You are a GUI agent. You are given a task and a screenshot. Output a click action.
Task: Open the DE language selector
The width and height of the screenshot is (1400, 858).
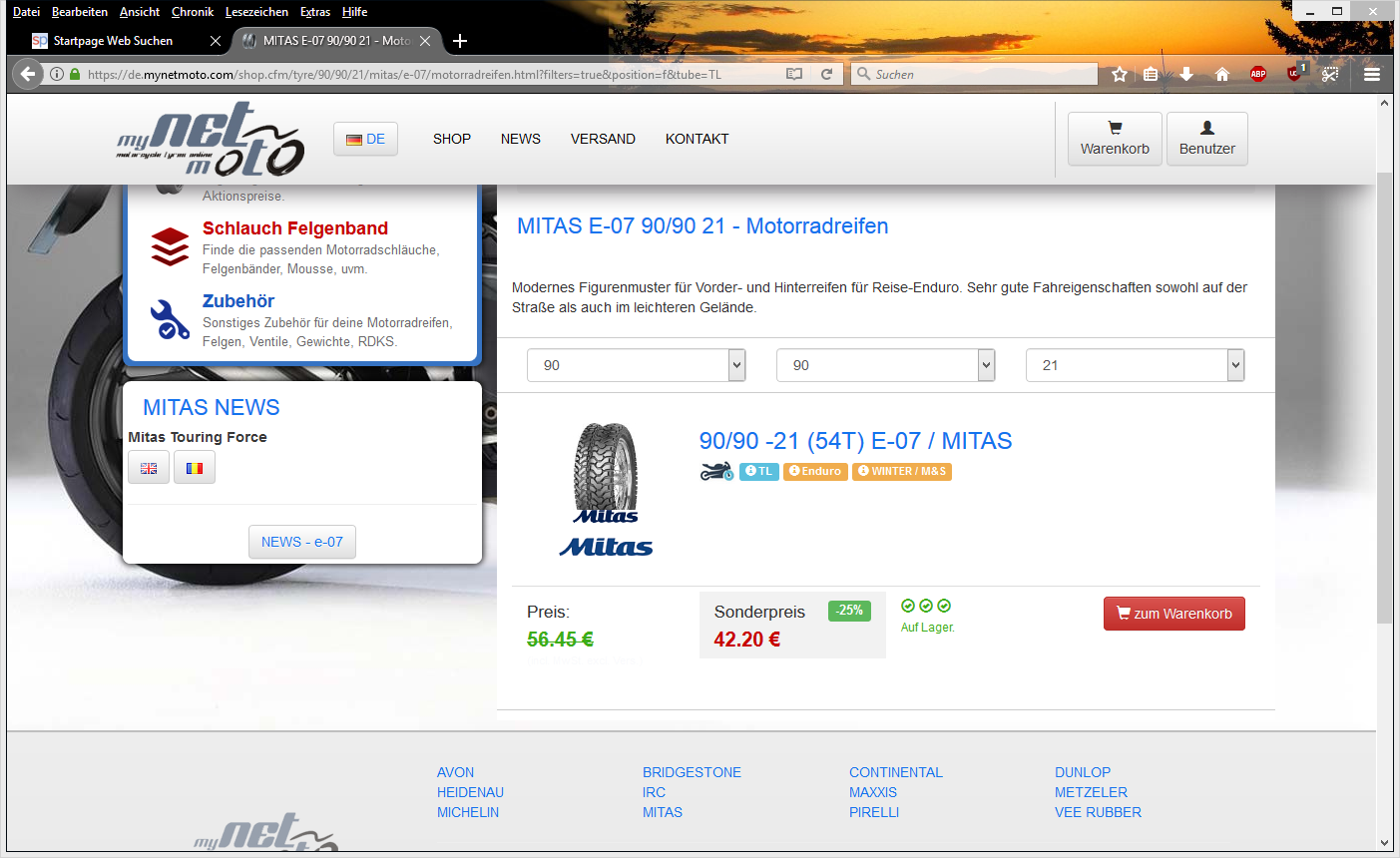coord(365,139)
